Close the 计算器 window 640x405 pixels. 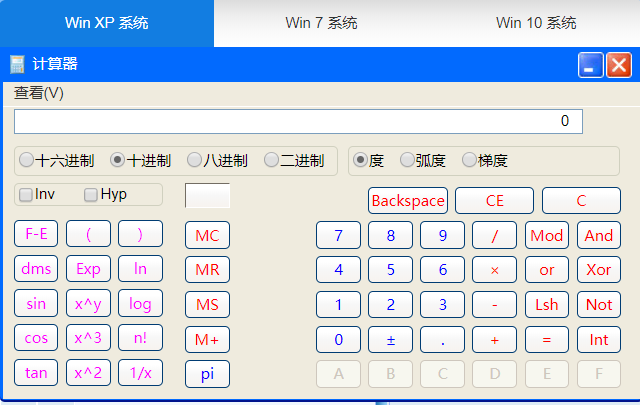619,65
